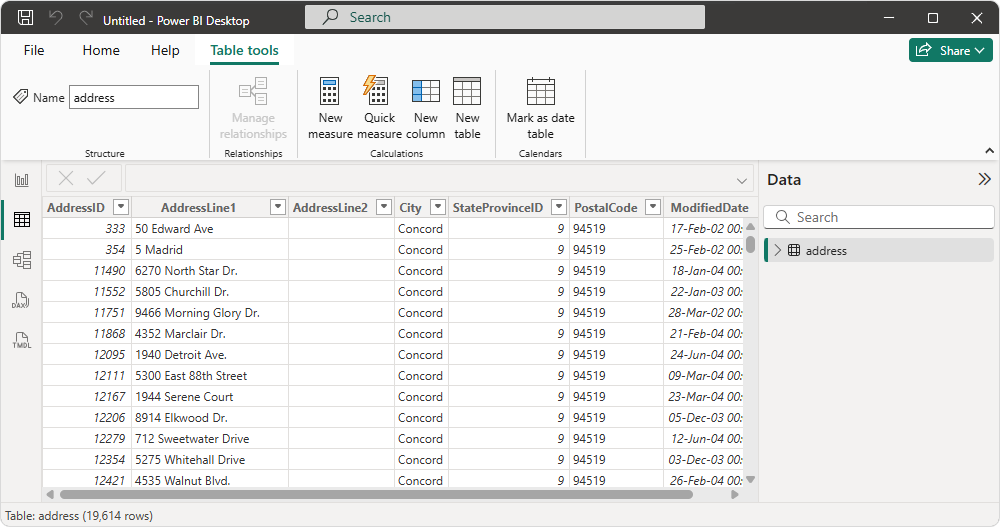Click the cell "5275 Whitehall Drive"
Screen dimensions: 1000x527
(x=210, y=460)
